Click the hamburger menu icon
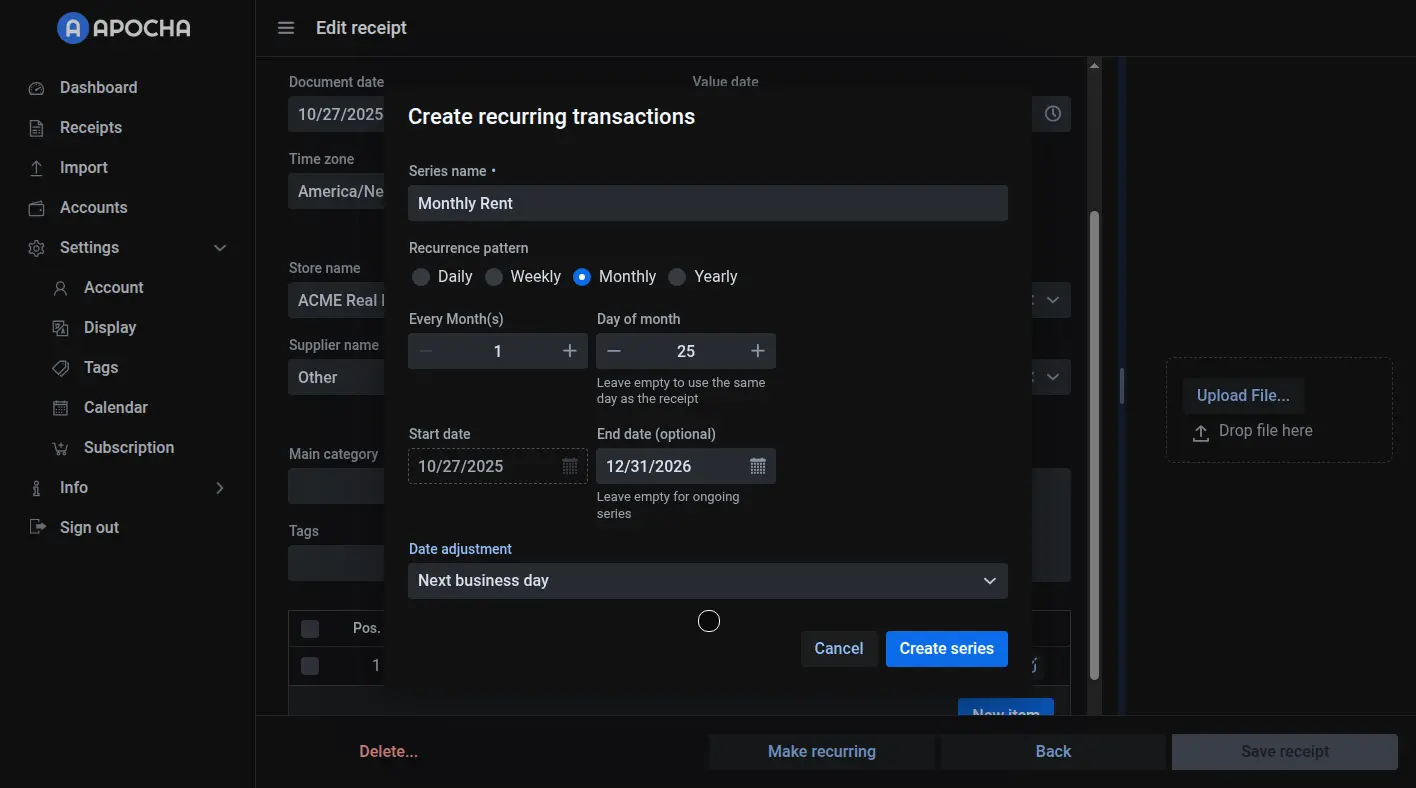 286,28
